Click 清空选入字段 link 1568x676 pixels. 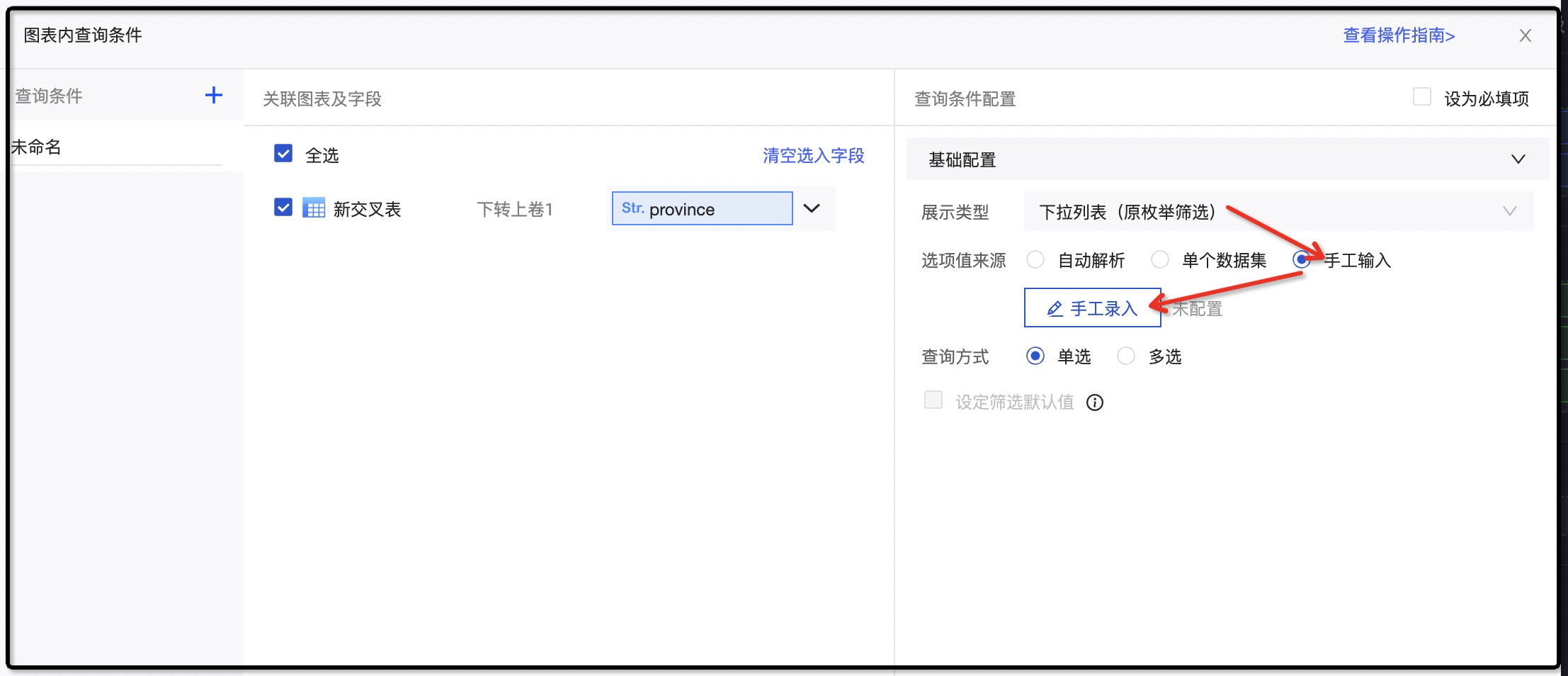click(813, 155)
